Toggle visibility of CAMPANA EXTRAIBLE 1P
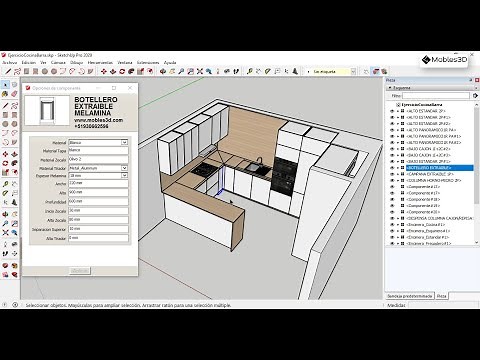The height and width of the screenshot is (360, 480). (x=392, y=174)
